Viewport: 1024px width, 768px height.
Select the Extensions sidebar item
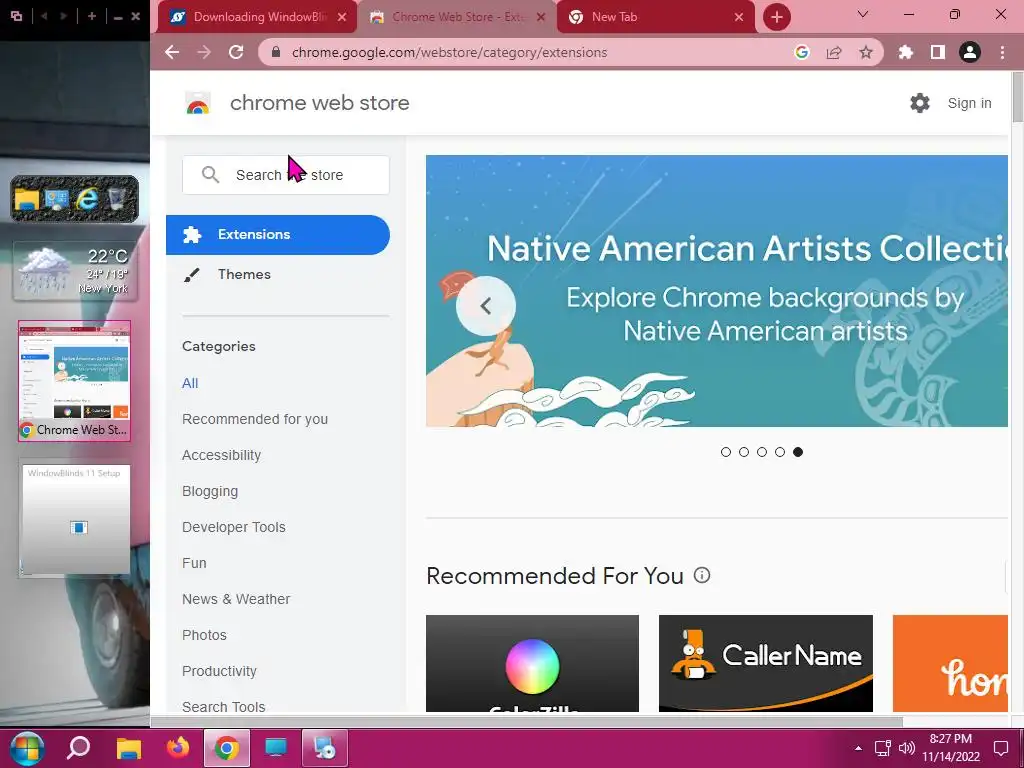pos(278,234)
